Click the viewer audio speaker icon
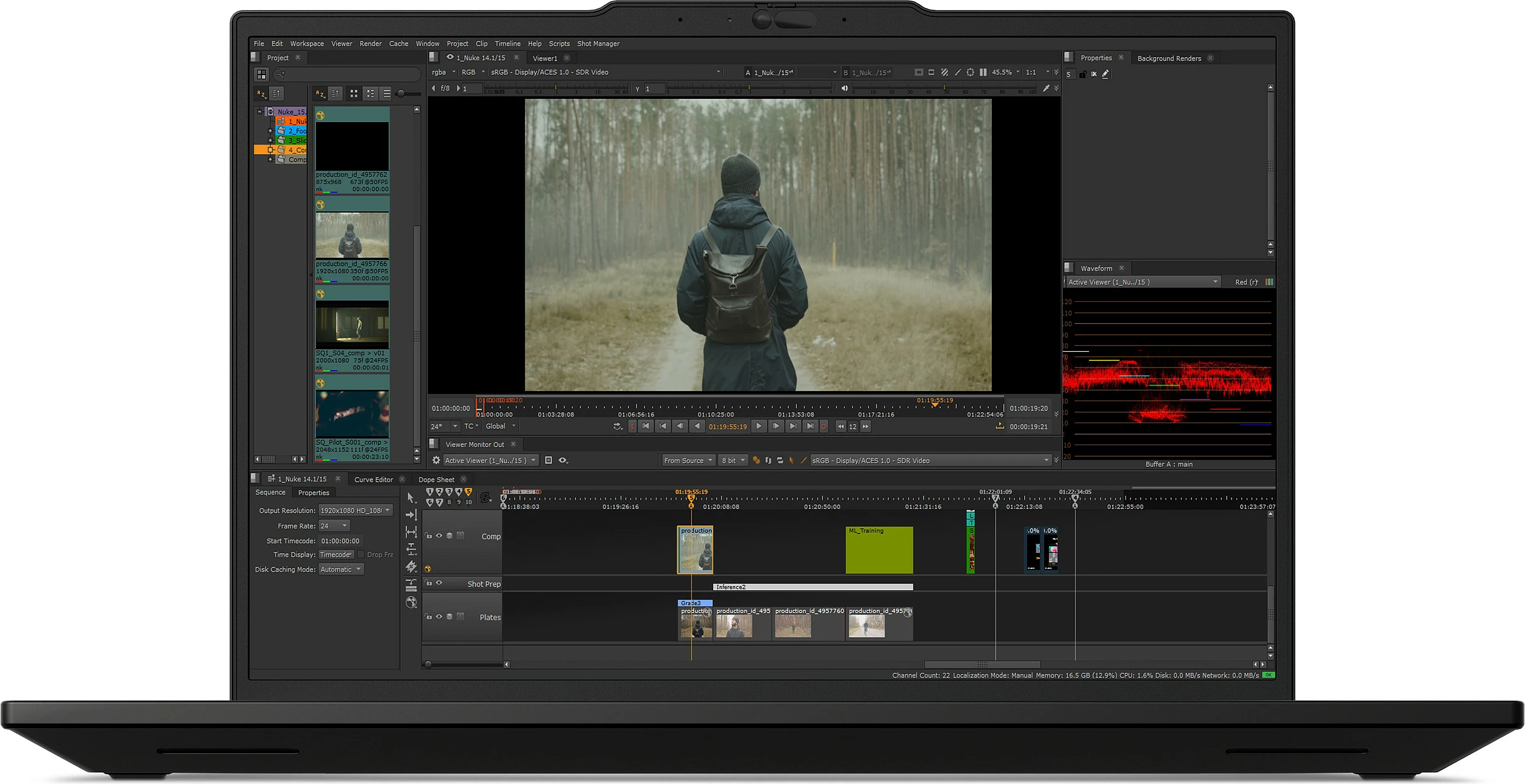 click(x=845, y=88)
